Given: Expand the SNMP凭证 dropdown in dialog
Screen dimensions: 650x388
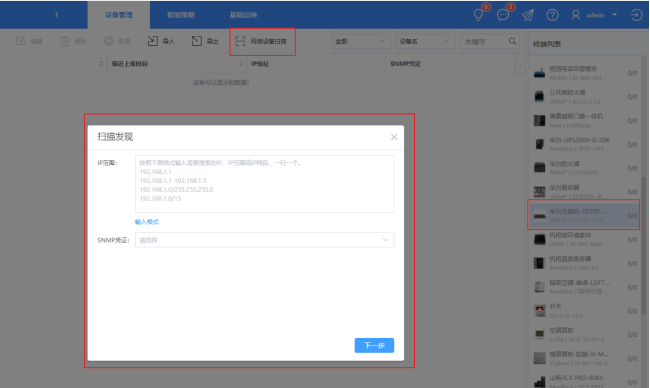Looking at the screenshot, I should 264,240.
